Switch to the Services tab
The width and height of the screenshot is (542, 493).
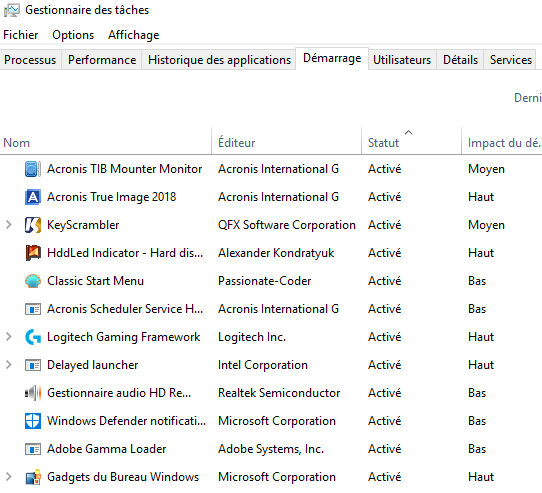[x=511, y=60]
